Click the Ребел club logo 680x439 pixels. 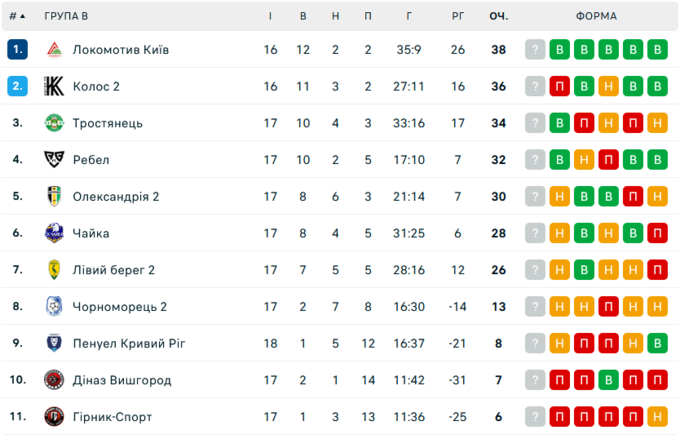(54, 159)
